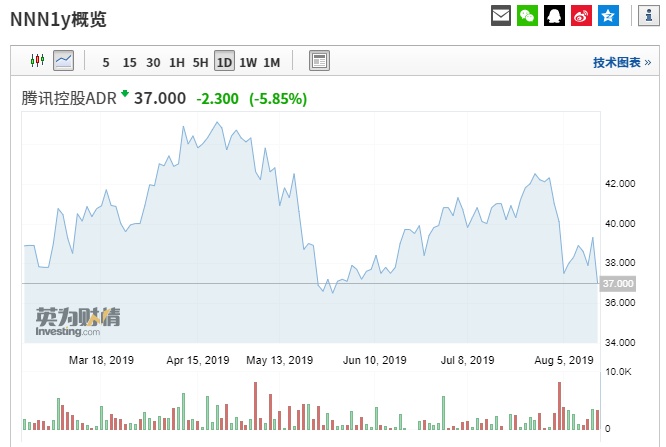Select the 1D interval

tap(224, 61)
